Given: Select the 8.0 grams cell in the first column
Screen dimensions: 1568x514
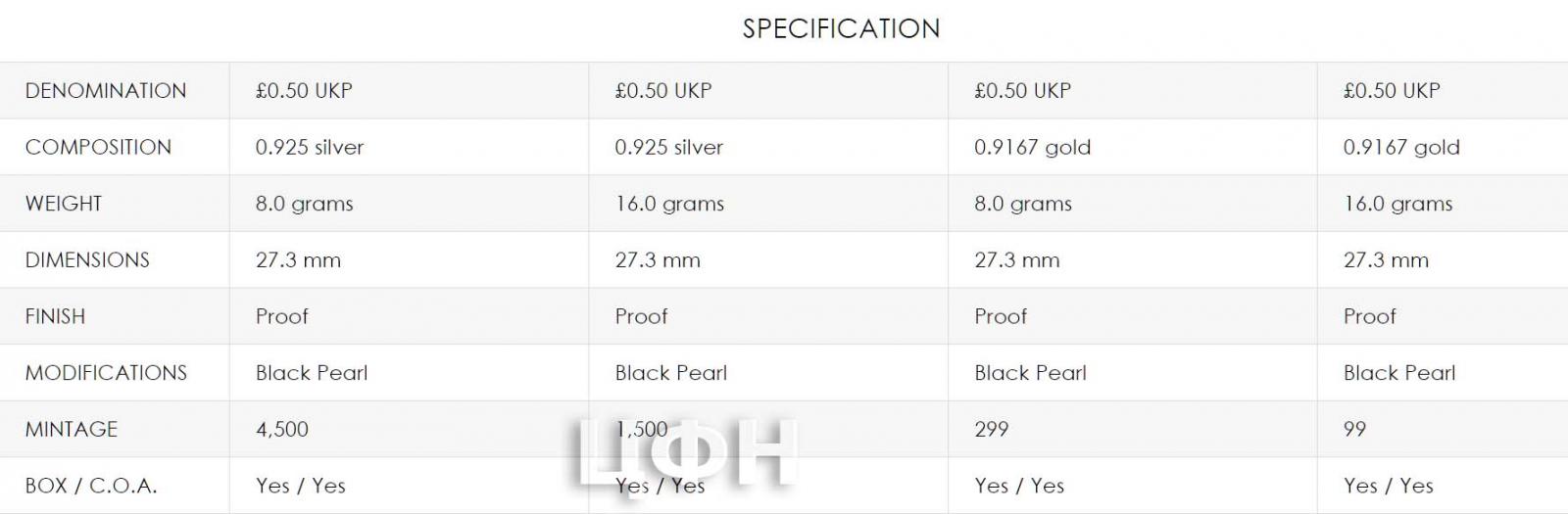Looking at the screenshot, I should [304, 204].
